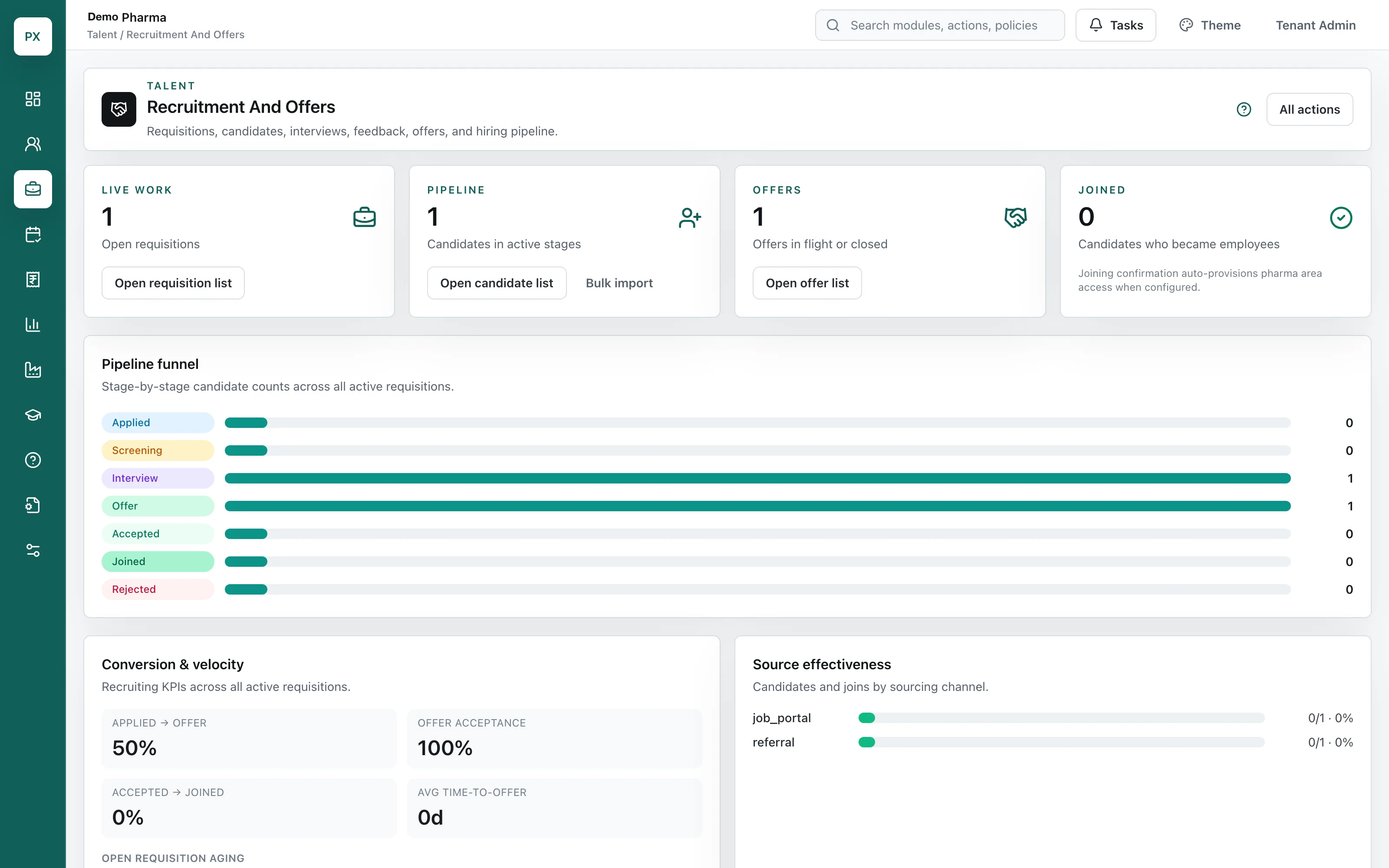
Task: Click the Accepted stage pill
Action: 158,534
